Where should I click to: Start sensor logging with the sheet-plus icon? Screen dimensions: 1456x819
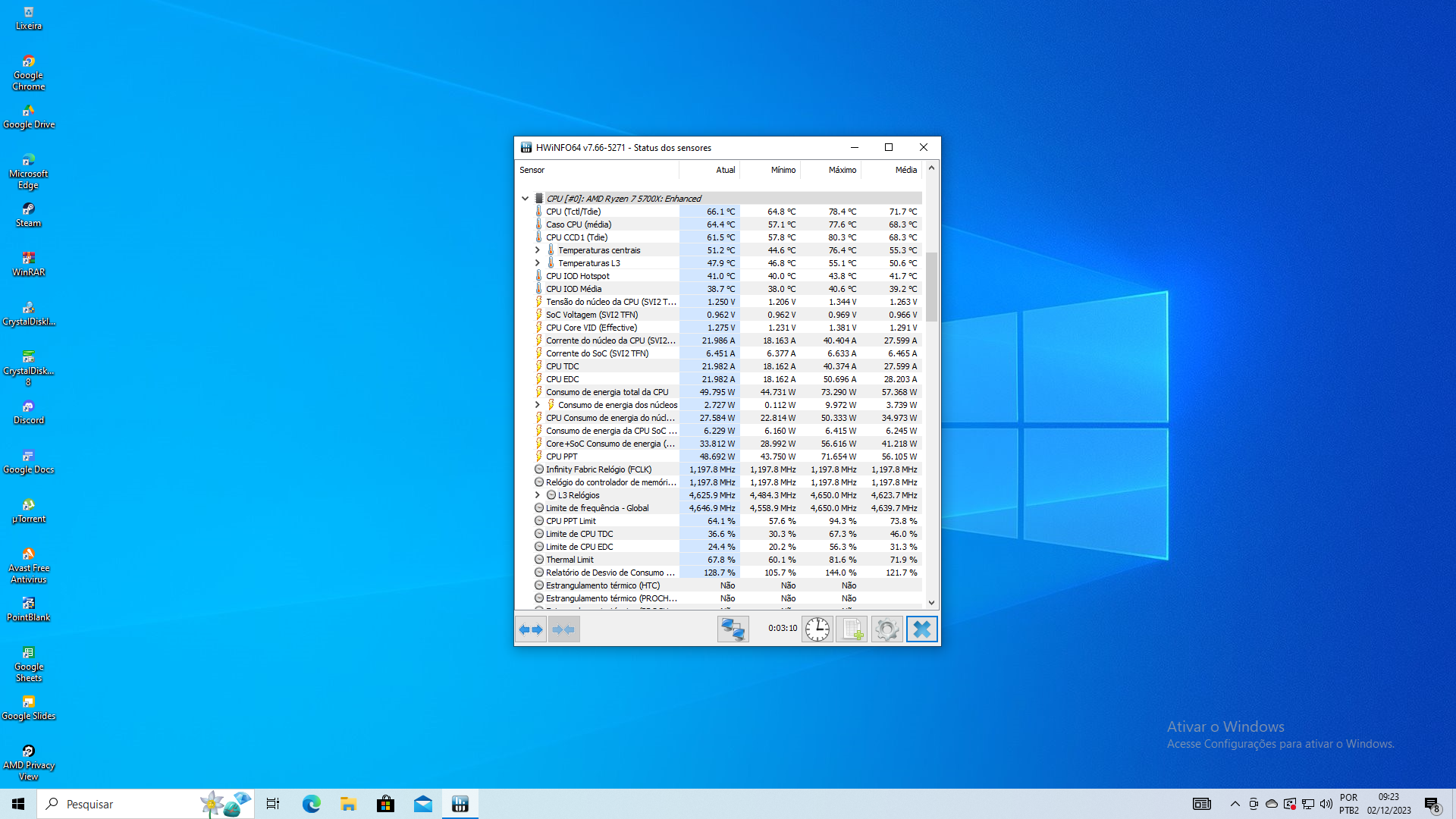coord(852,629)
